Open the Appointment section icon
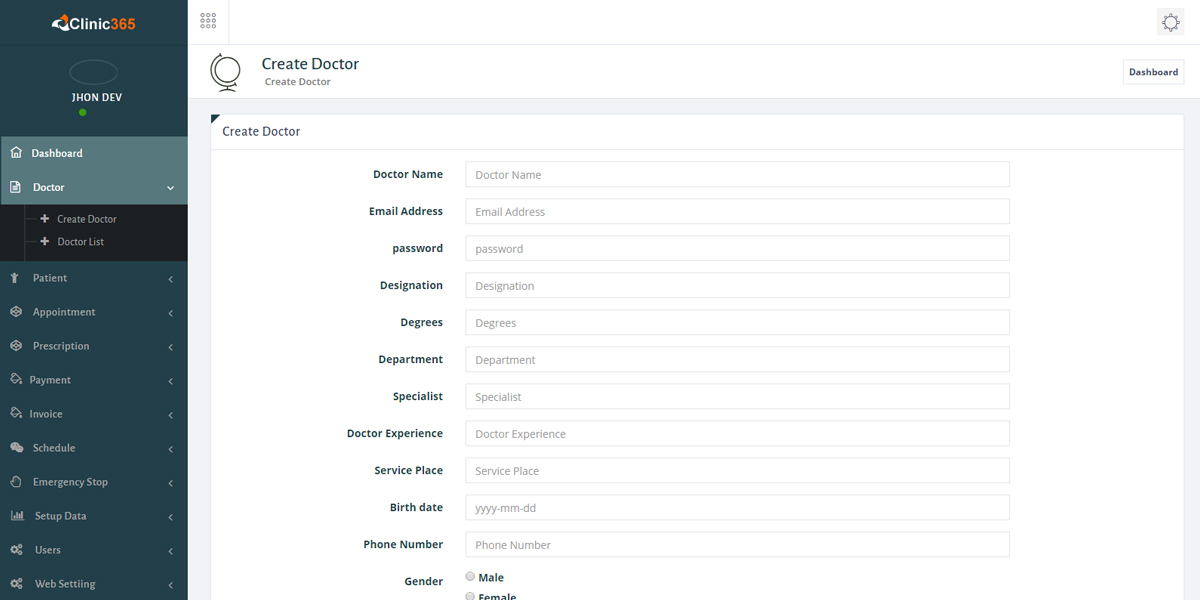 [17, 311]
